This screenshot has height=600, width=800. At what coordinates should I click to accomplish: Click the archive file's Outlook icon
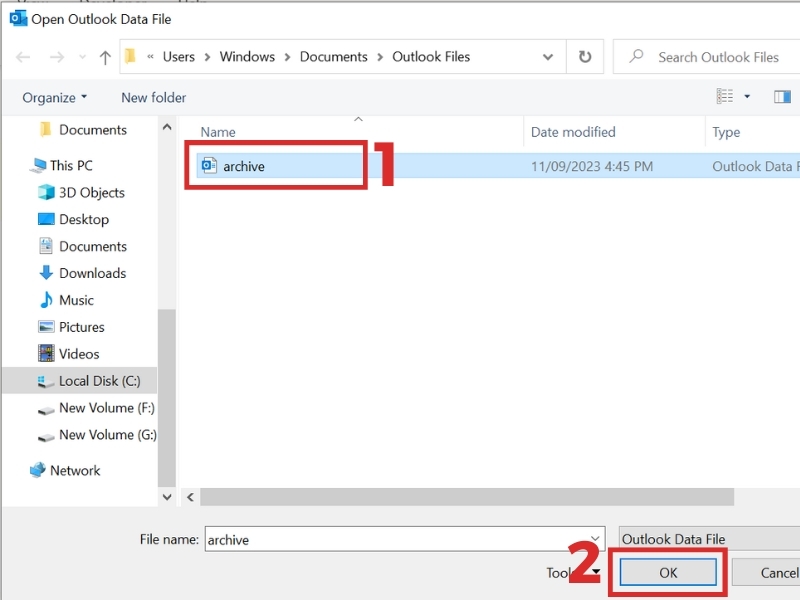(209, 166)
